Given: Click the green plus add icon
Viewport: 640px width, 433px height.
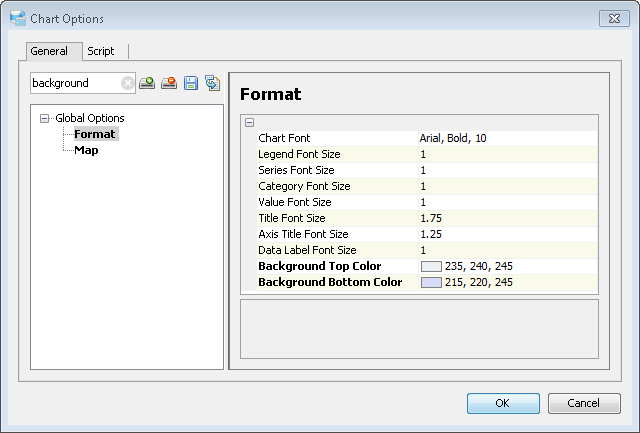Looking at the screenshot, I should pos(147,83).
